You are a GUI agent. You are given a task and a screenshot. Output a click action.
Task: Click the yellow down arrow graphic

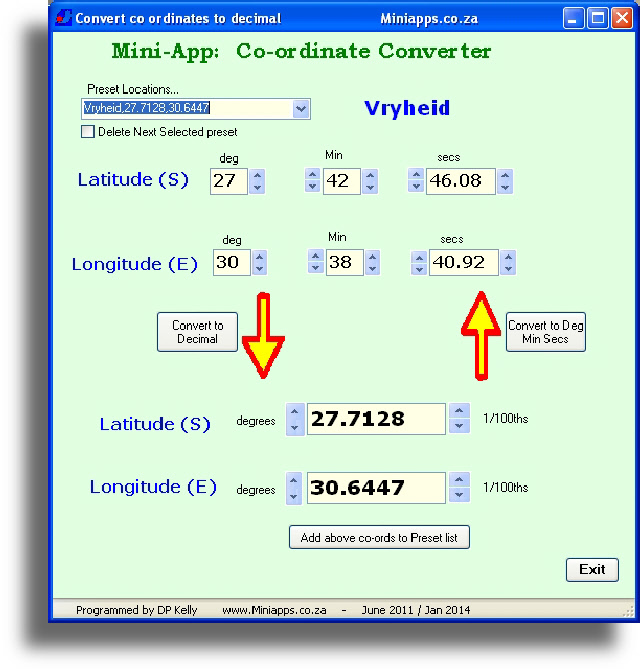click(262, 336)
